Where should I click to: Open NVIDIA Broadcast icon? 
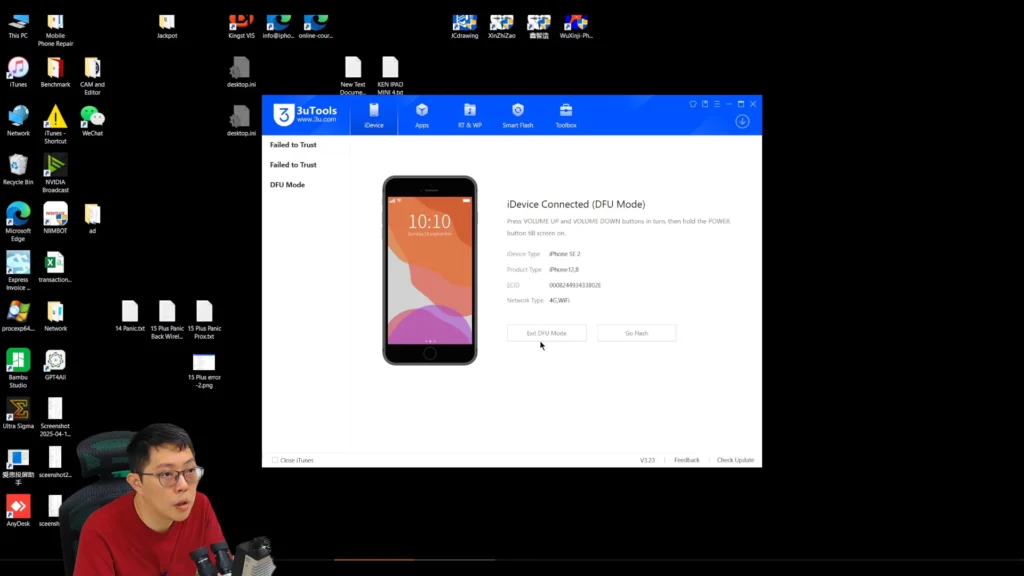click(x=56, y=174)
